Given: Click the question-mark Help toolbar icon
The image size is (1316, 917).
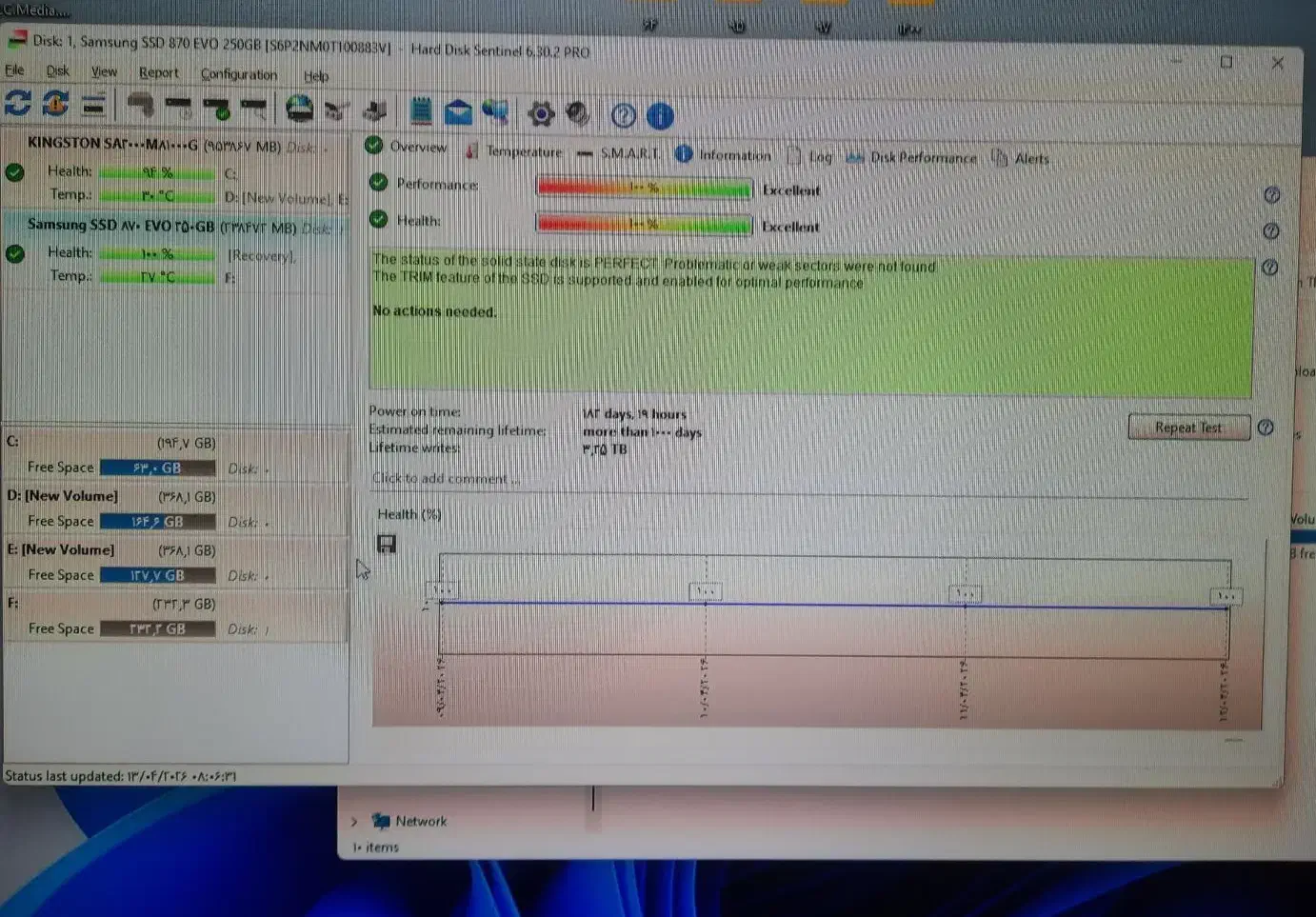Looking at the screenshot, I should pos(624,115).
